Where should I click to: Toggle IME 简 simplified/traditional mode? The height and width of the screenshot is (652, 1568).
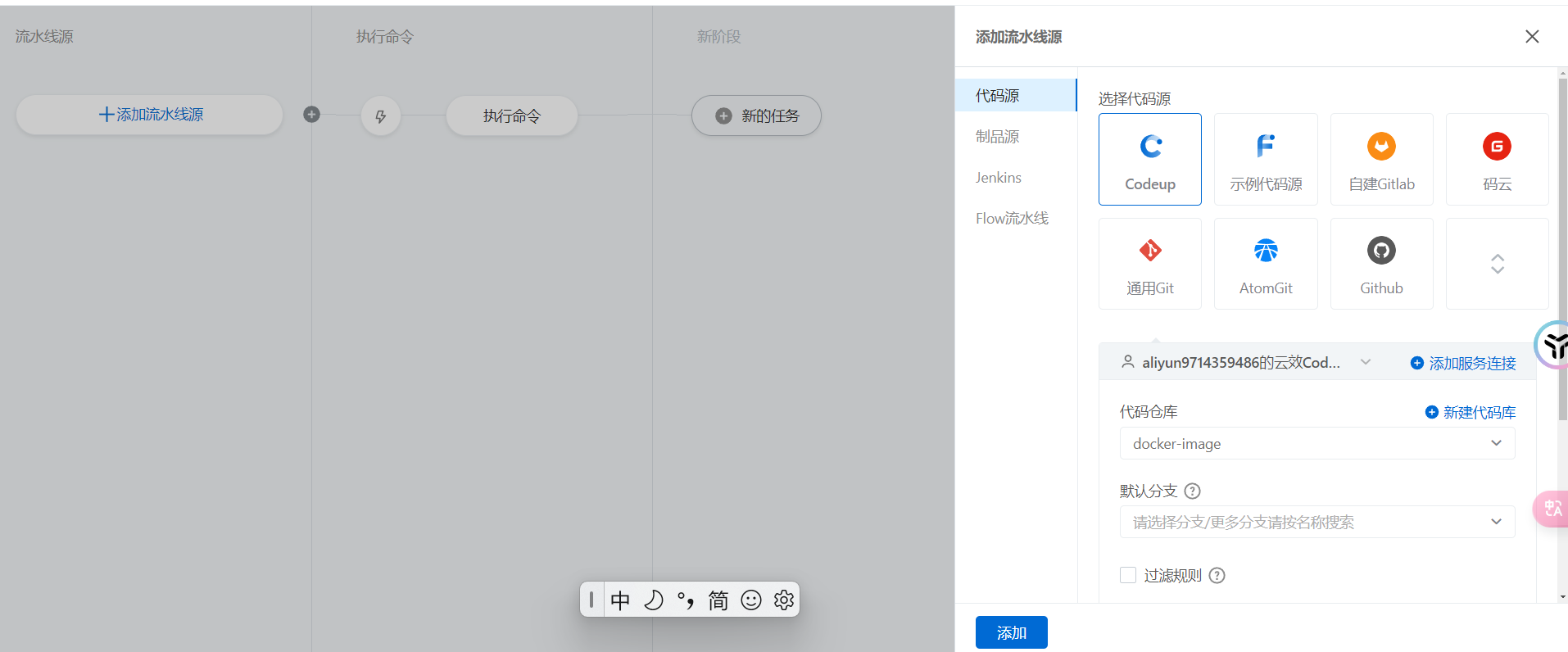click(x=718, y=600)
